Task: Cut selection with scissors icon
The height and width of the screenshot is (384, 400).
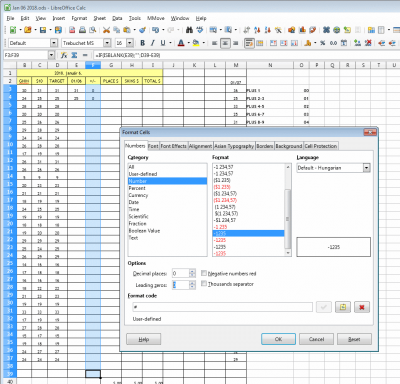Action: pos(106,30)
